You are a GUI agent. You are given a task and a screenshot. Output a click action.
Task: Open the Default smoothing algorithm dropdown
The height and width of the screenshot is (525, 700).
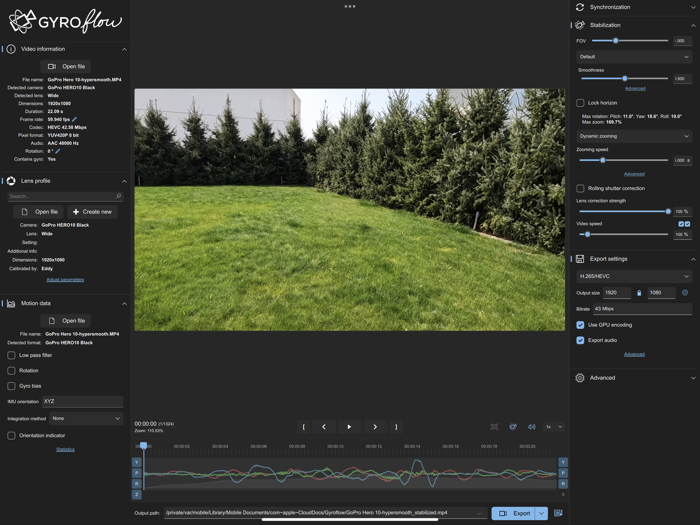click(634, 57)
